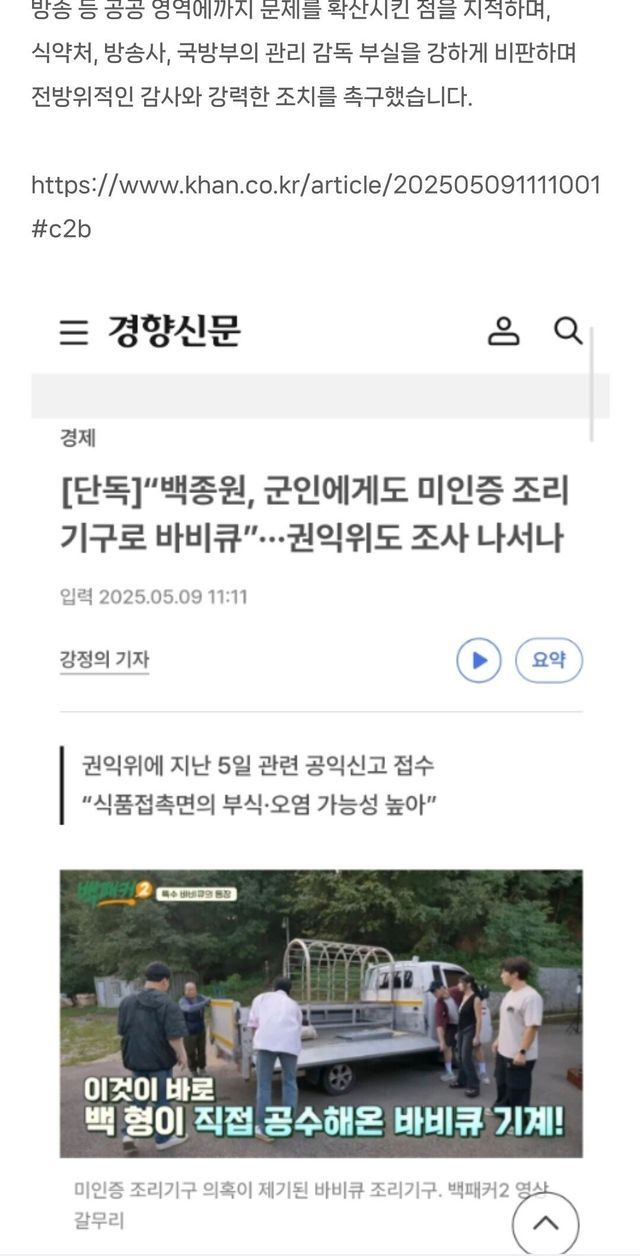The width and height of the screenshot is (640, 1256).
Task: Click the 경향신문 logo
Action: click(x=174, y=332)
